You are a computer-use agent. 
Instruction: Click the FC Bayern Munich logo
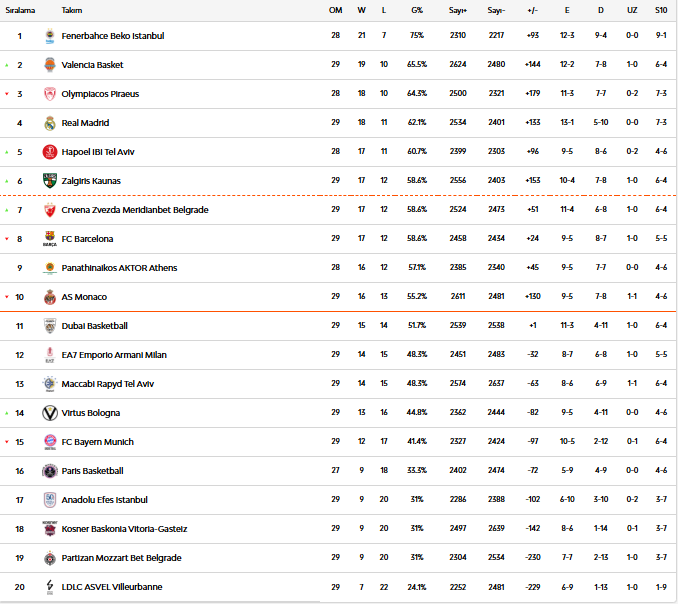coord(50,442)
